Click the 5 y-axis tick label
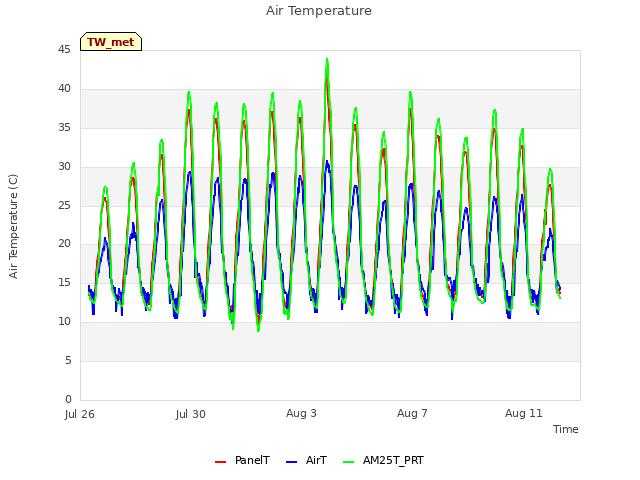The width and height of the screenshot is (640, 480). point(68,360)
